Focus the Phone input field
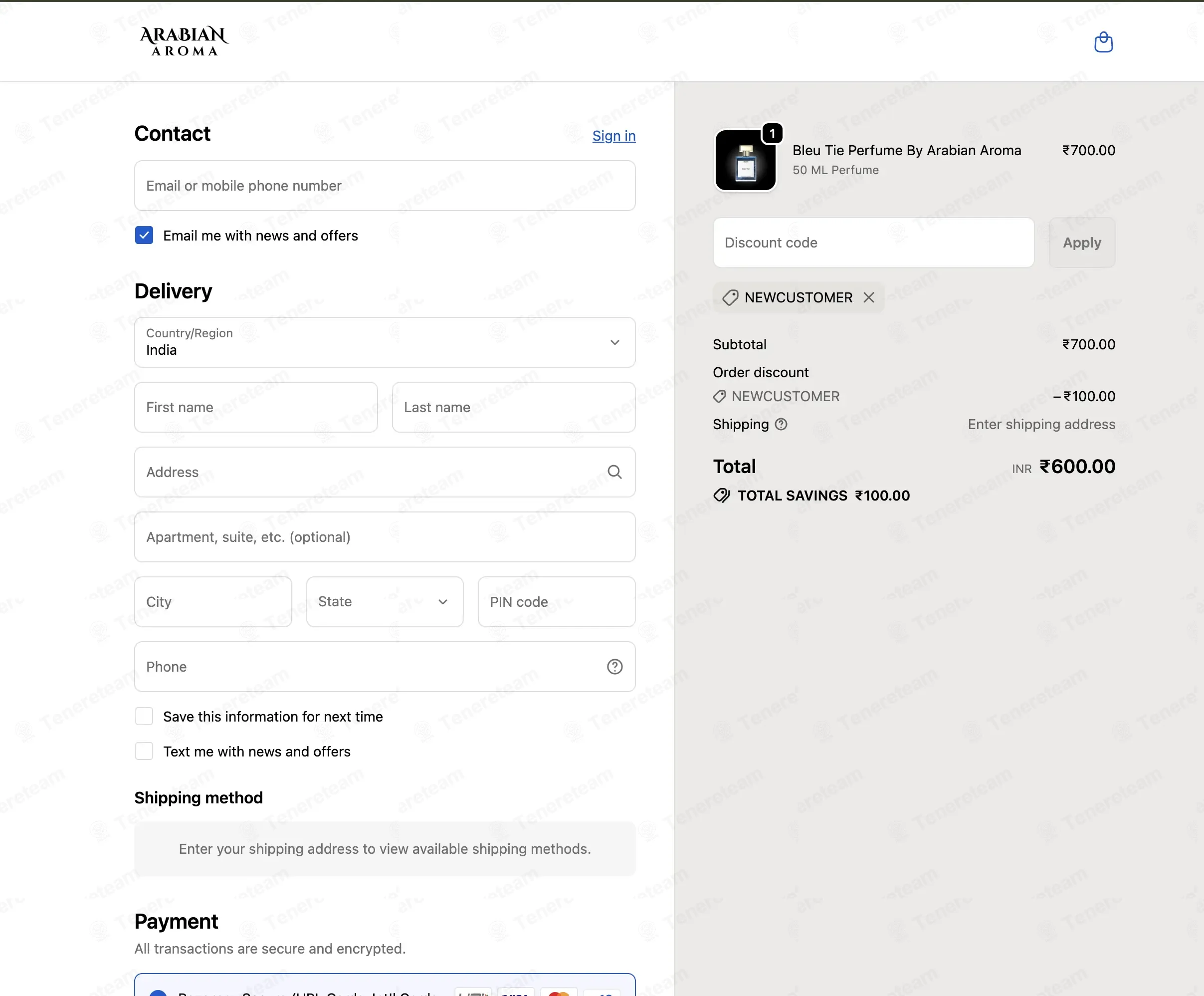The height and width of the screenshot is (996, 1204). click(385, 666)
